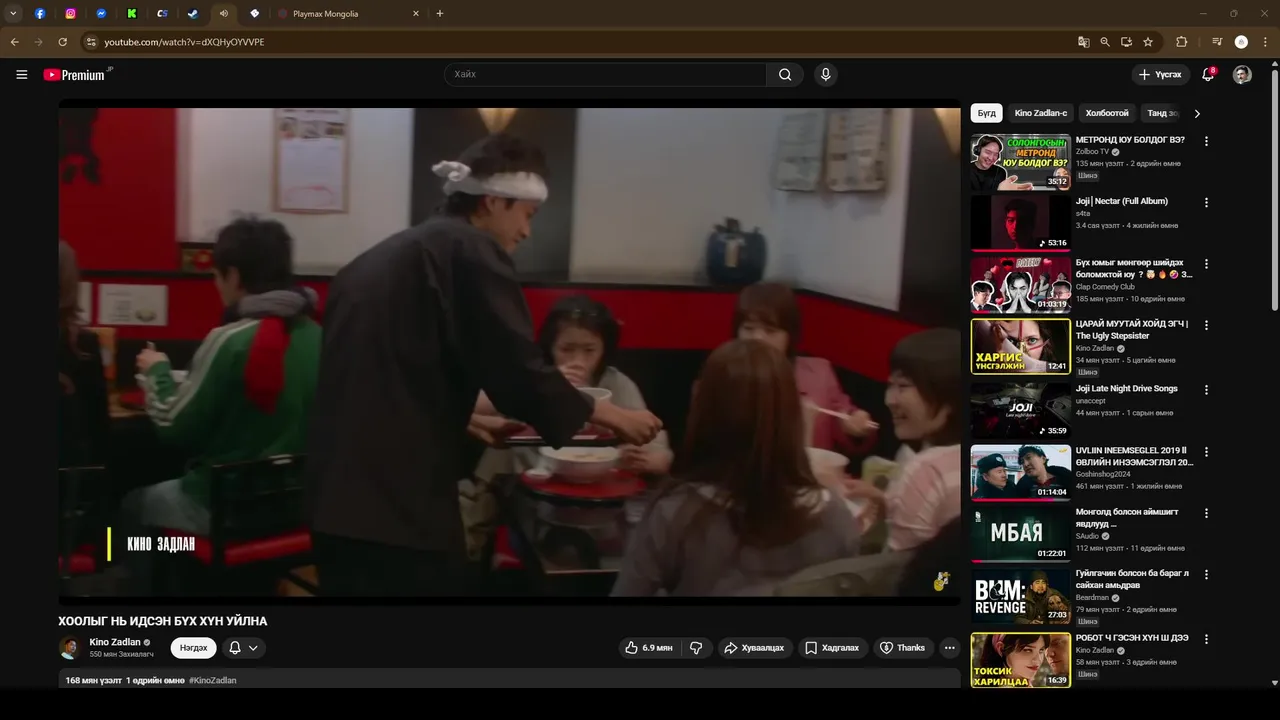Click the Нэгдэх join button
The image size is (1280, 720).
click(x=193, y=648)
